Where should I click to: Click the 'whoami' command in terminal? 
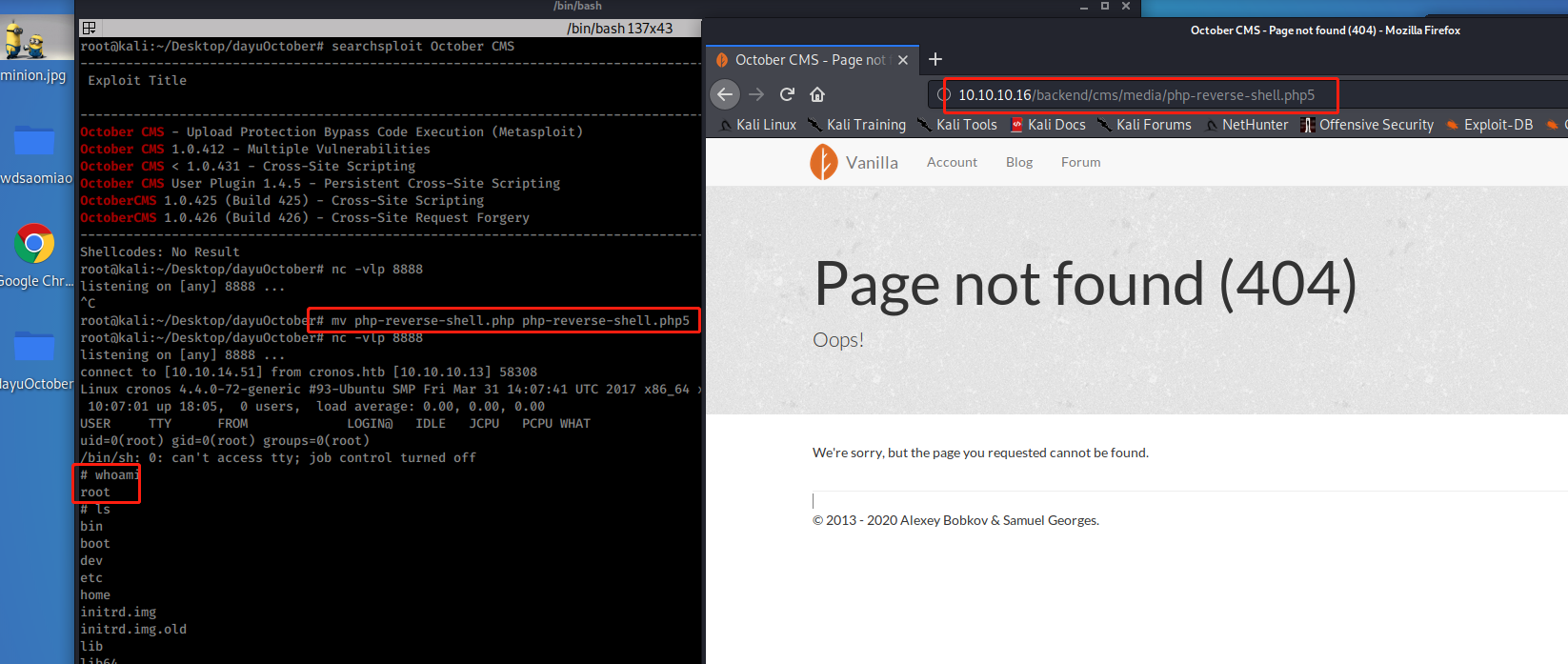116,475
